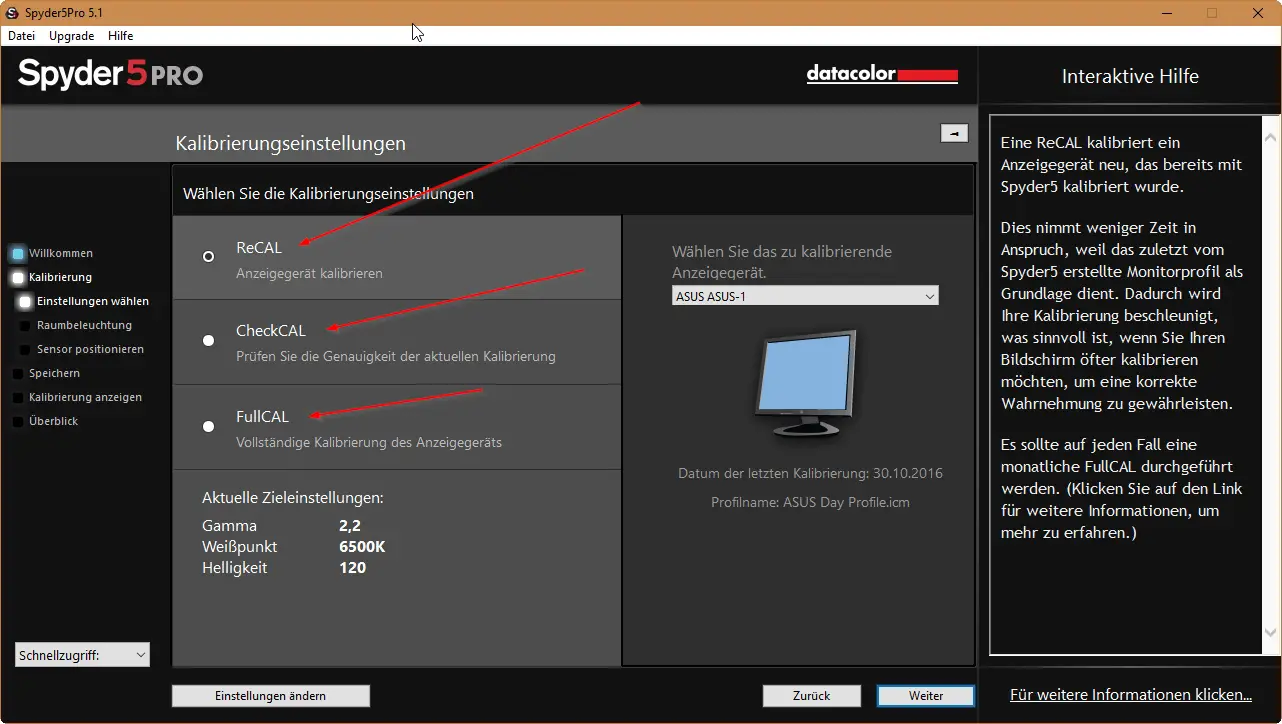Image resolution: width=1282 pixels, height=724 pixels.
Task: Click the Interaktive Hilfe heading
Action: point(1130,76)
